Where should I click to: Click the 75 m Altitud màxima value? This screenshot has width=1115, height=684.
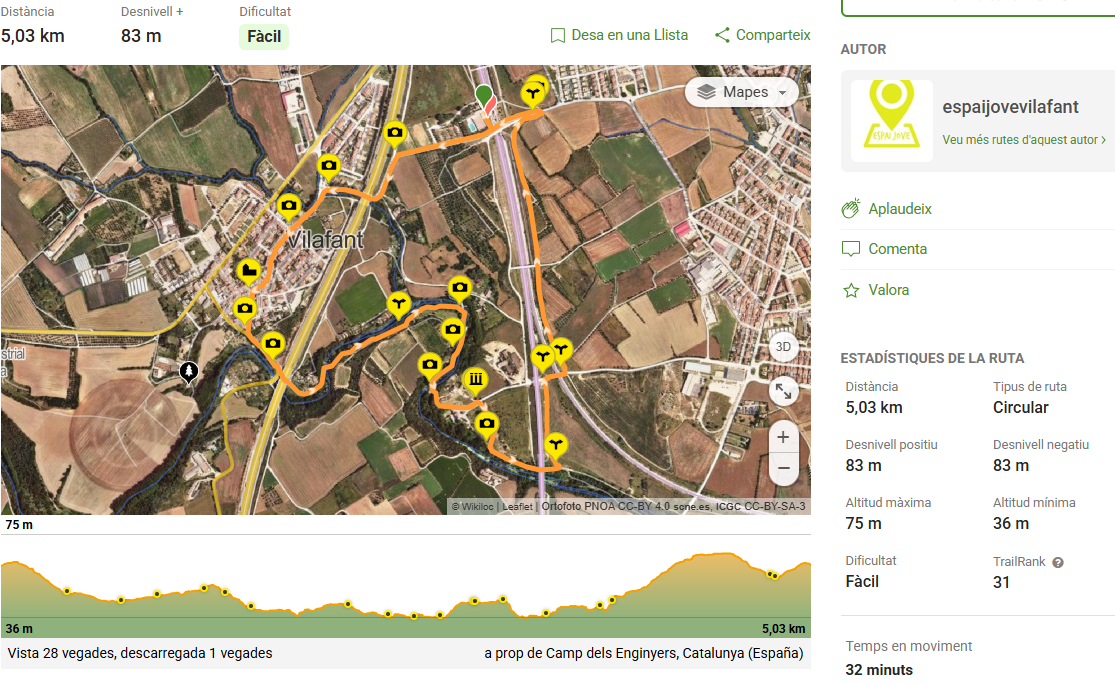pos(863,523)
